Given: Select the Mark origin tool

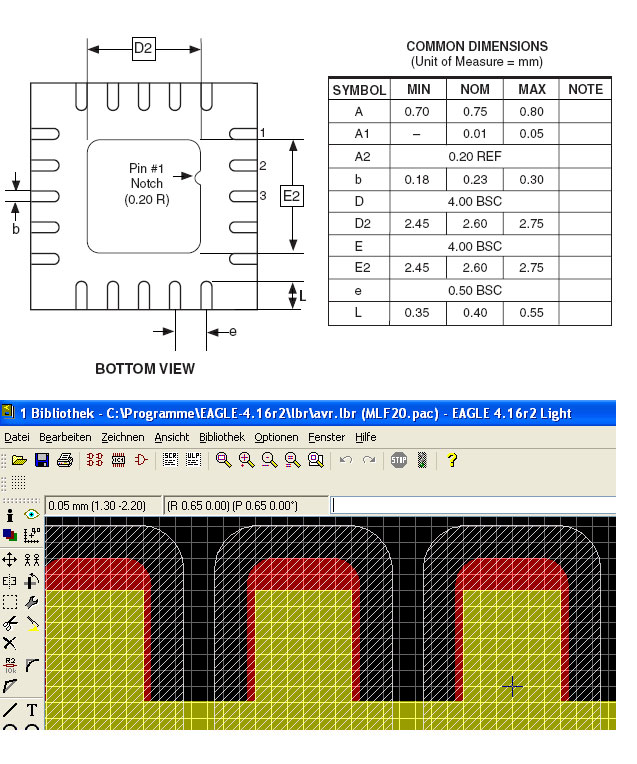Looking at the screenshot, I should click(x=32, y=535).
